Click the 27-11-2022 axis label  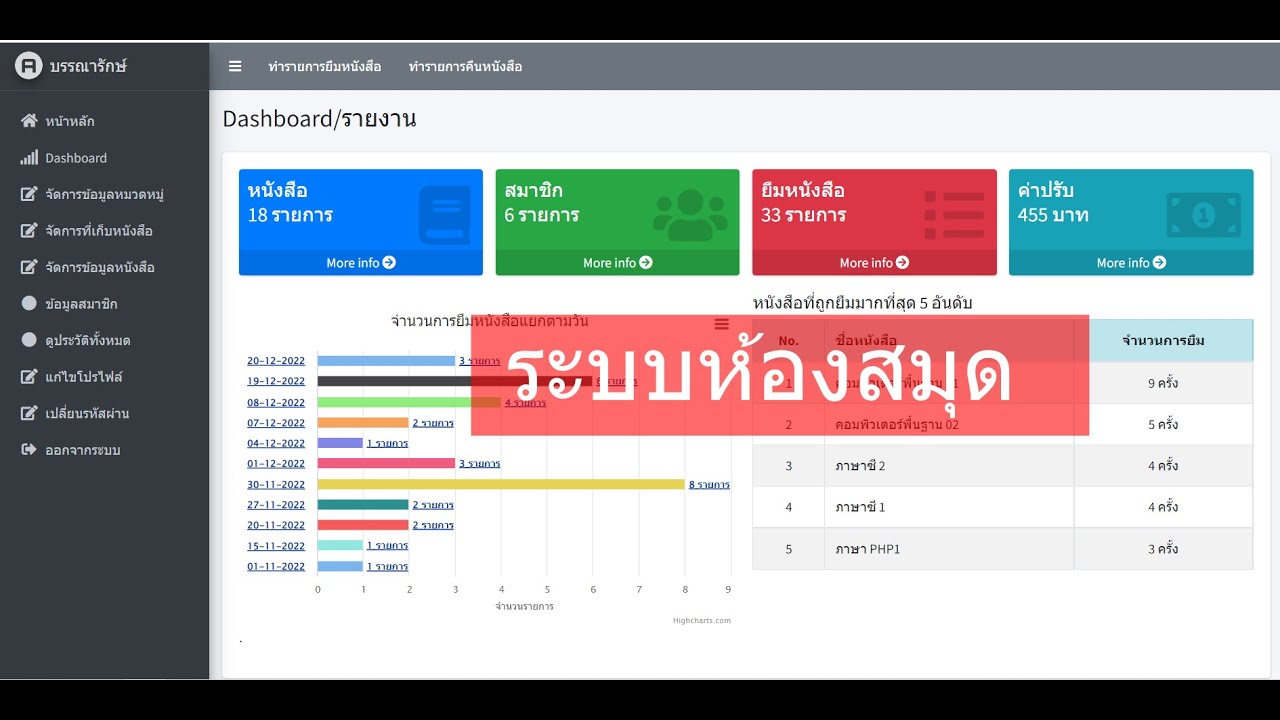tap(276, 505)
